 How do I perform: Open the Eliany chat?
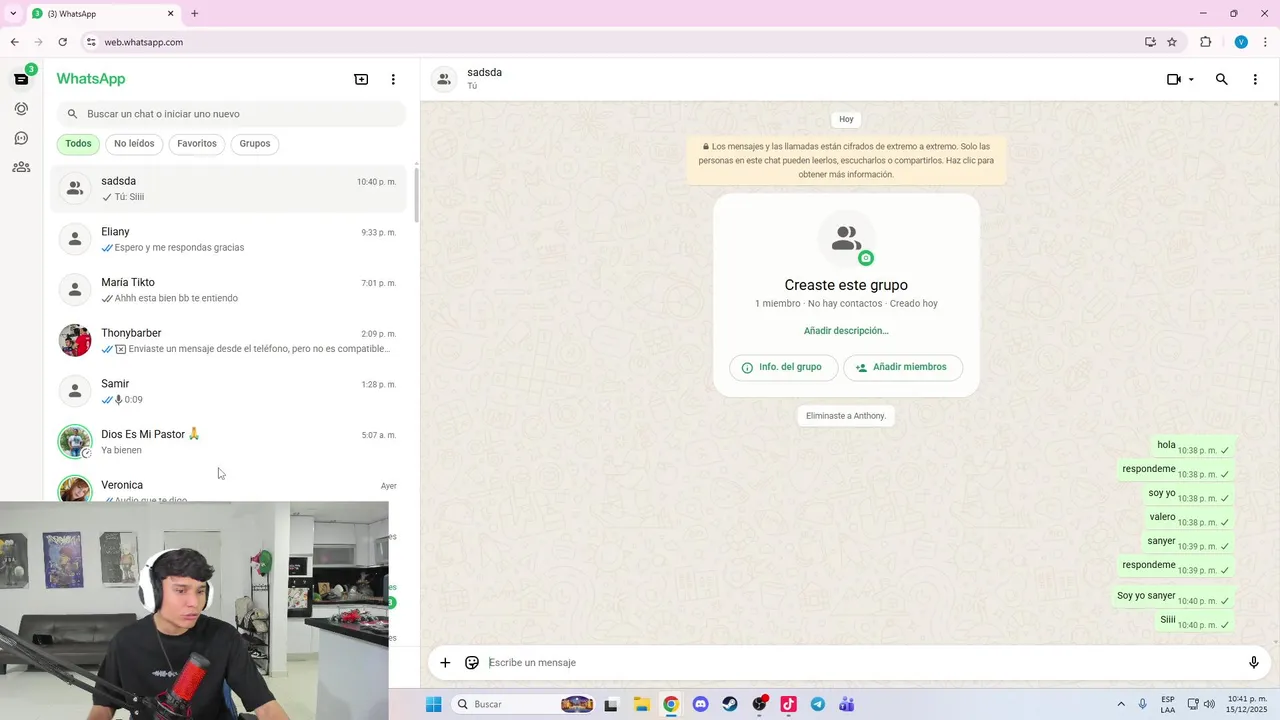click(x=229, y=239)
